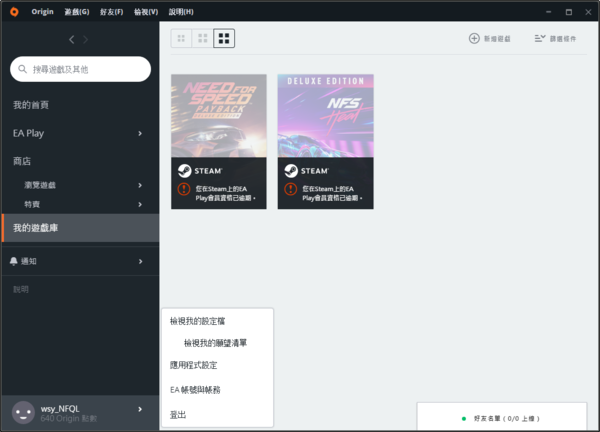This screenshot has width=600, height=432.
Task: Click the notification bell icon
Action: (x=14, y=261)
